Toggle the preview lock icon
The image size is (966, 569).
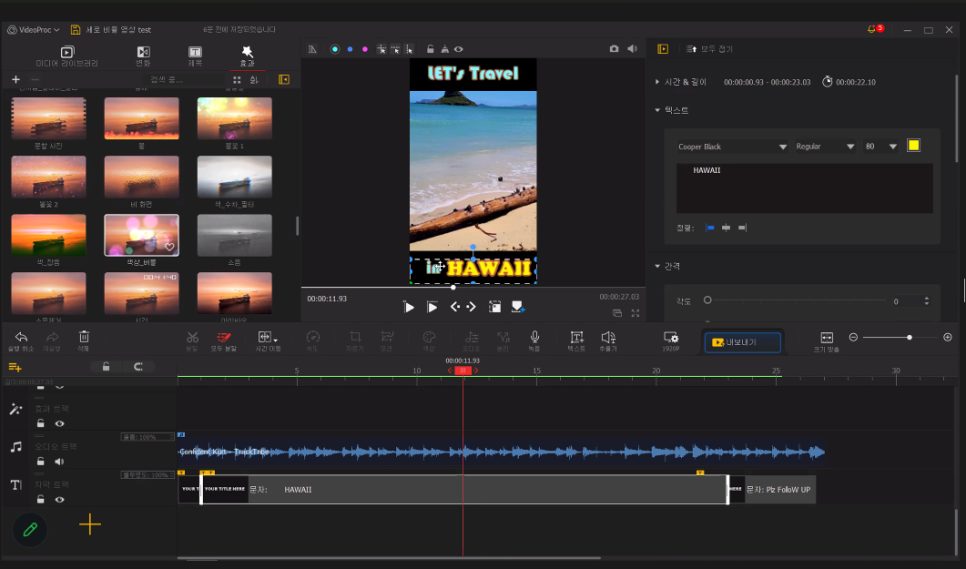(431, 49)
